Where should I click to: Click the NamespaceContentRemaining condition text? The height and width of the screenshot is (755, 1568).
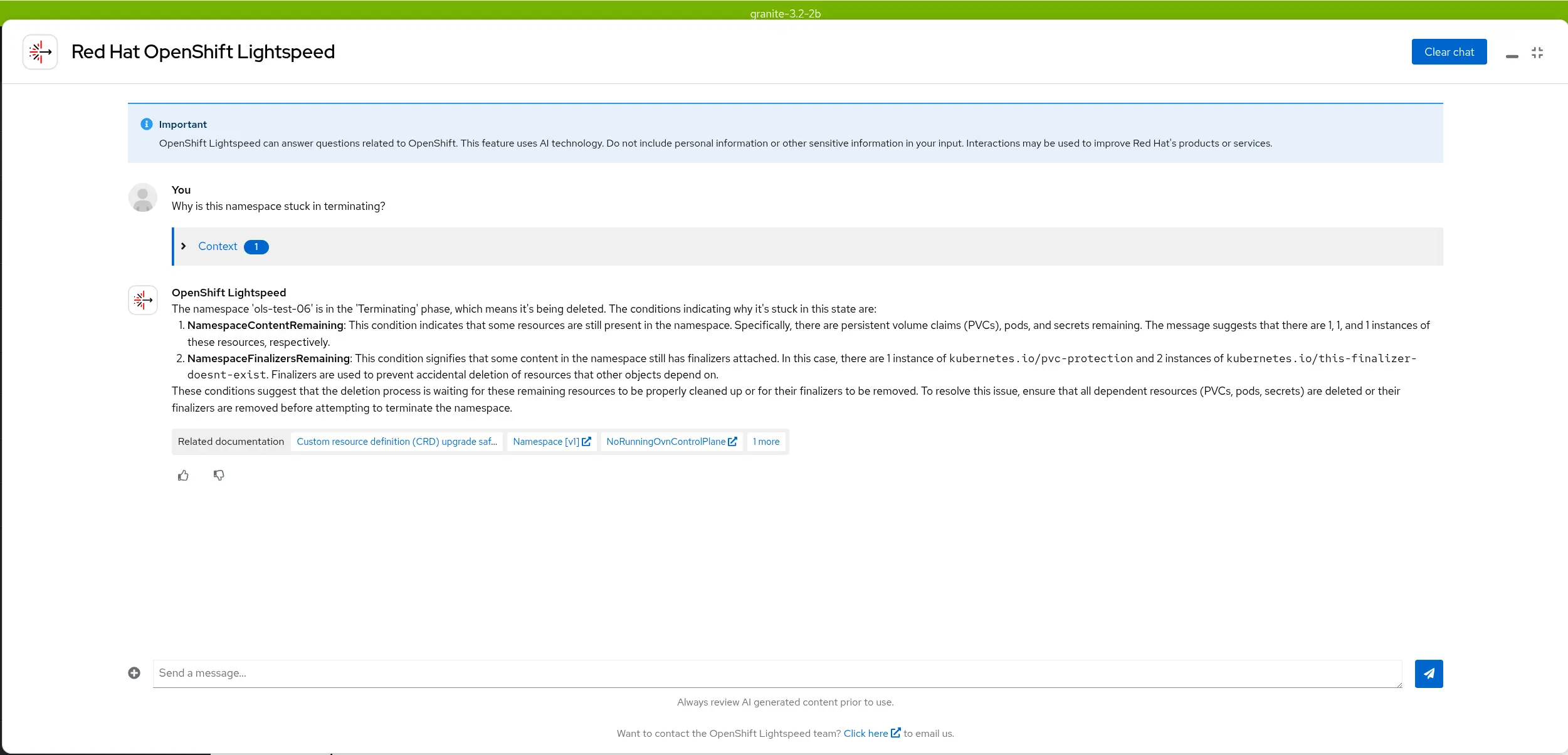coord(265,325)
